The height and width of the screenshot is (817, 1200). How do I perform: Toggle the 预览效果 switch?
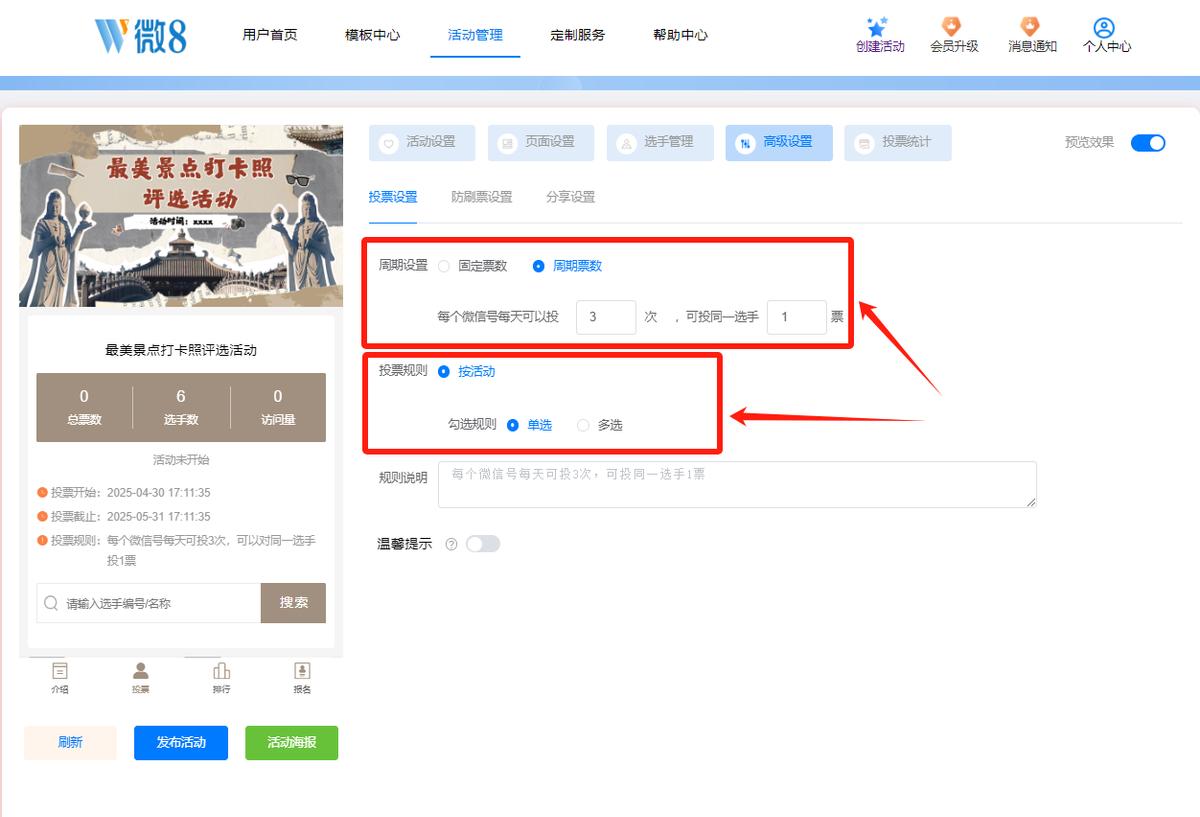pos(1148,142)
